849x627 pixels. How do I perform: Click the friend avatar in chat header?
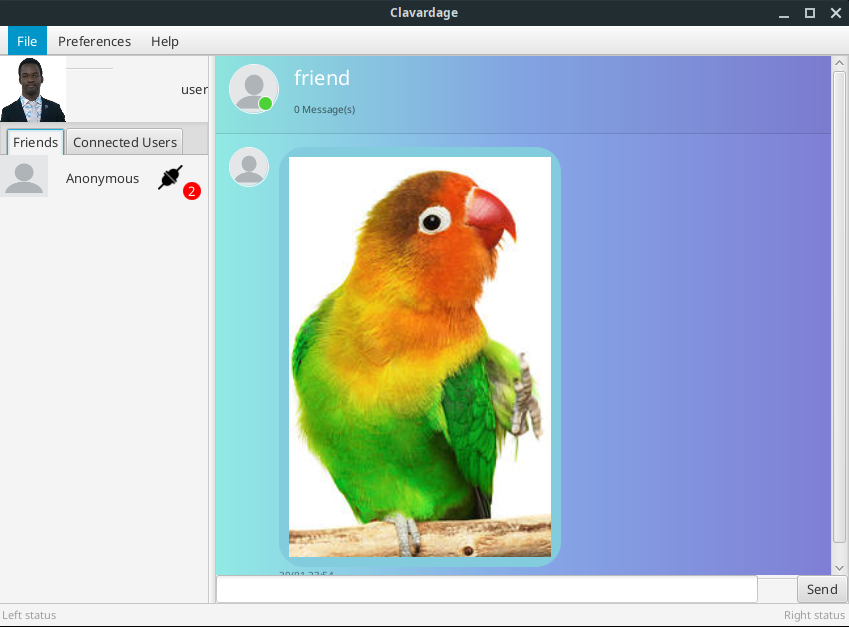tap(253, 89)
